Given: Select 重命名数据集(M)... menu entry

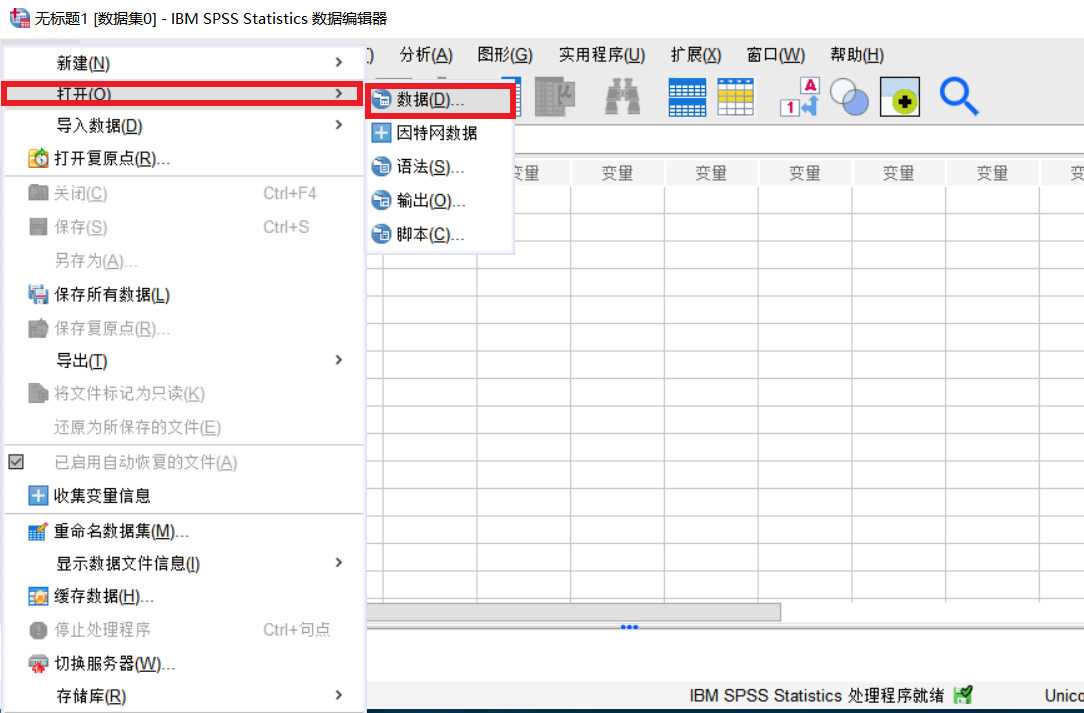Looking at the screenshot, I should 184,531.
